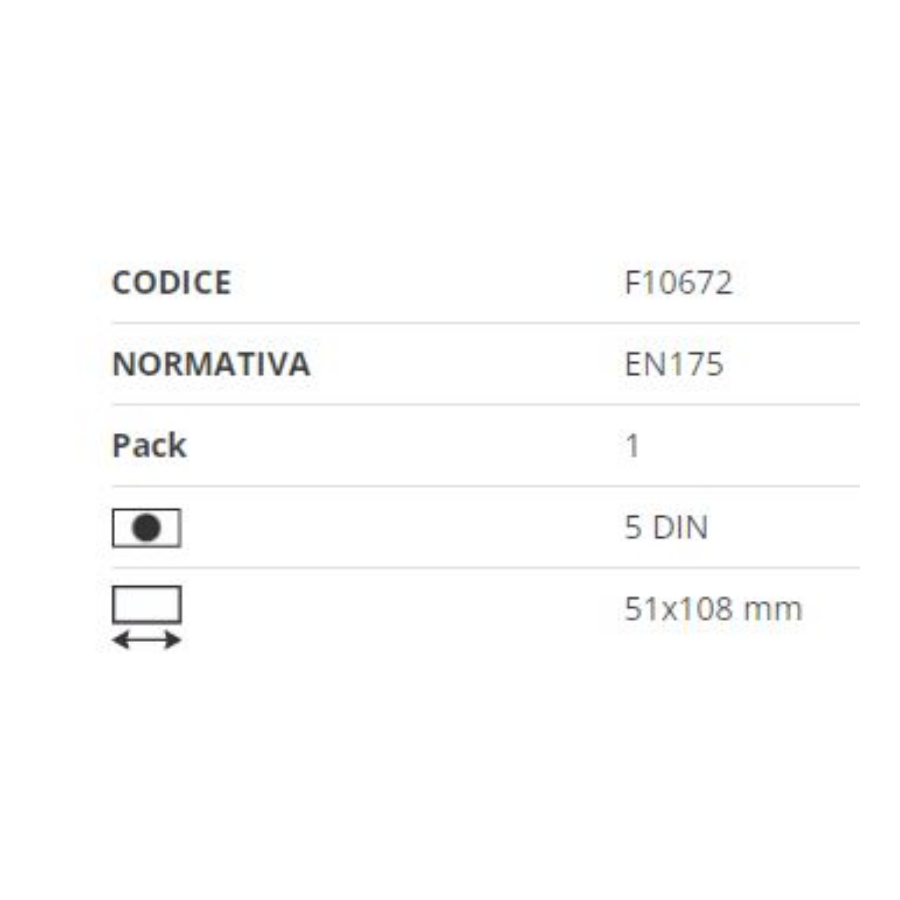Click the DIN unit text

click(x=681, y=527)
